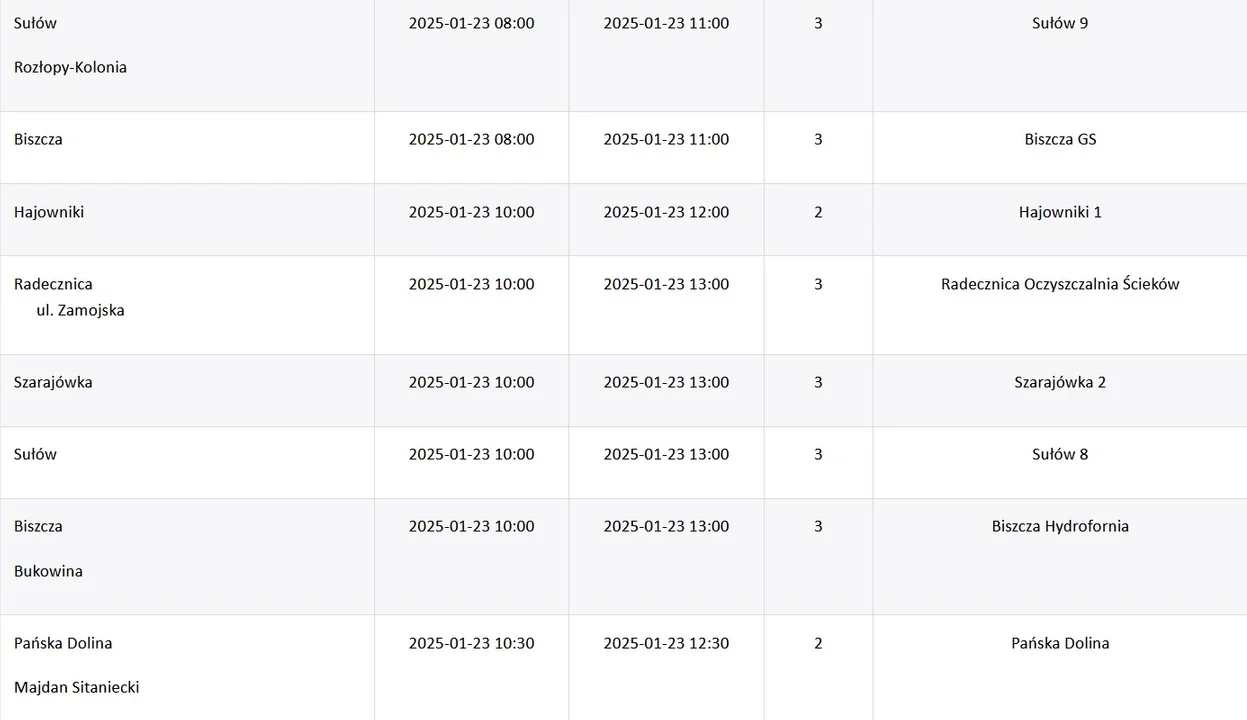Select Hajowniki end time 2025-01-23 12:00
The image size is (1247, 720).
coord(666,212)
